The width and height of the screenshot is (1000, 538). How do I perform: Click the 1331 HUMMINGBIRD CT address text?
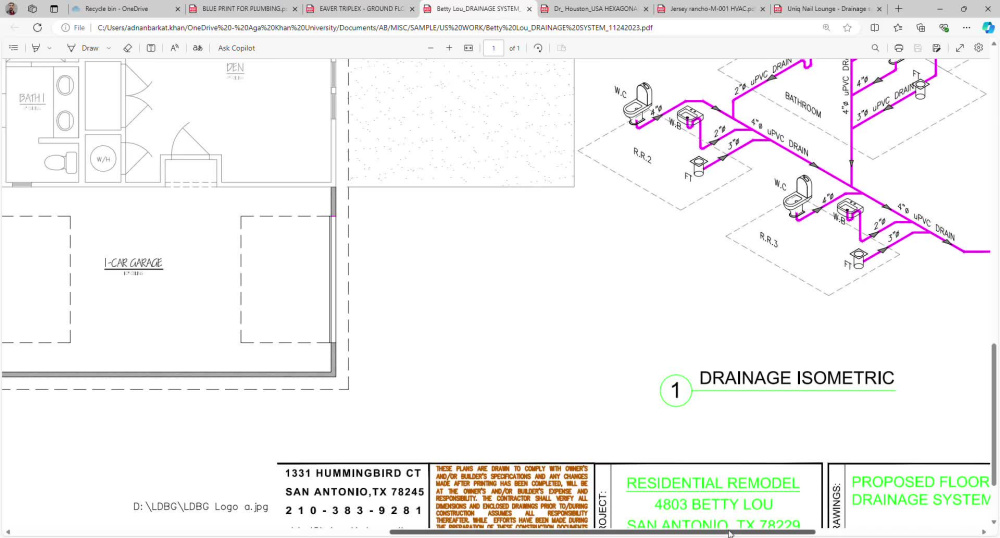(x=353, y=473)
